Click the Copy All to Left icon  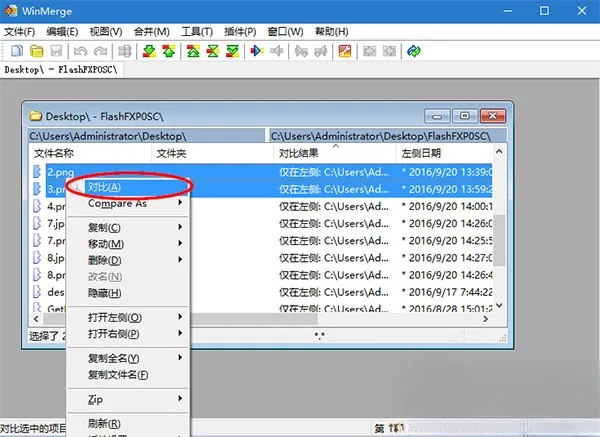pyautogui.click(x=389, y=51)
